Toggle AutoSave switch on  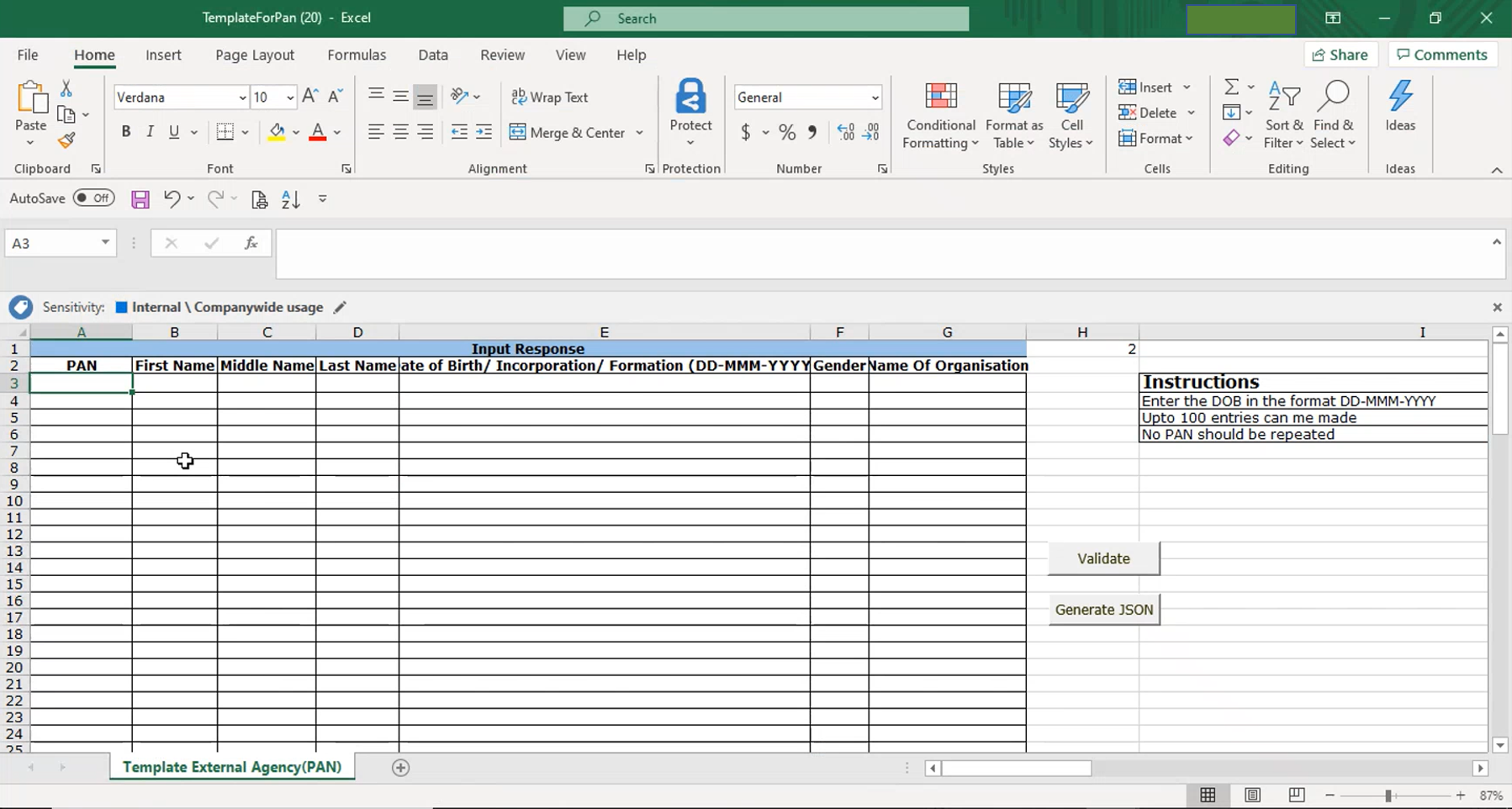(93, 198)
